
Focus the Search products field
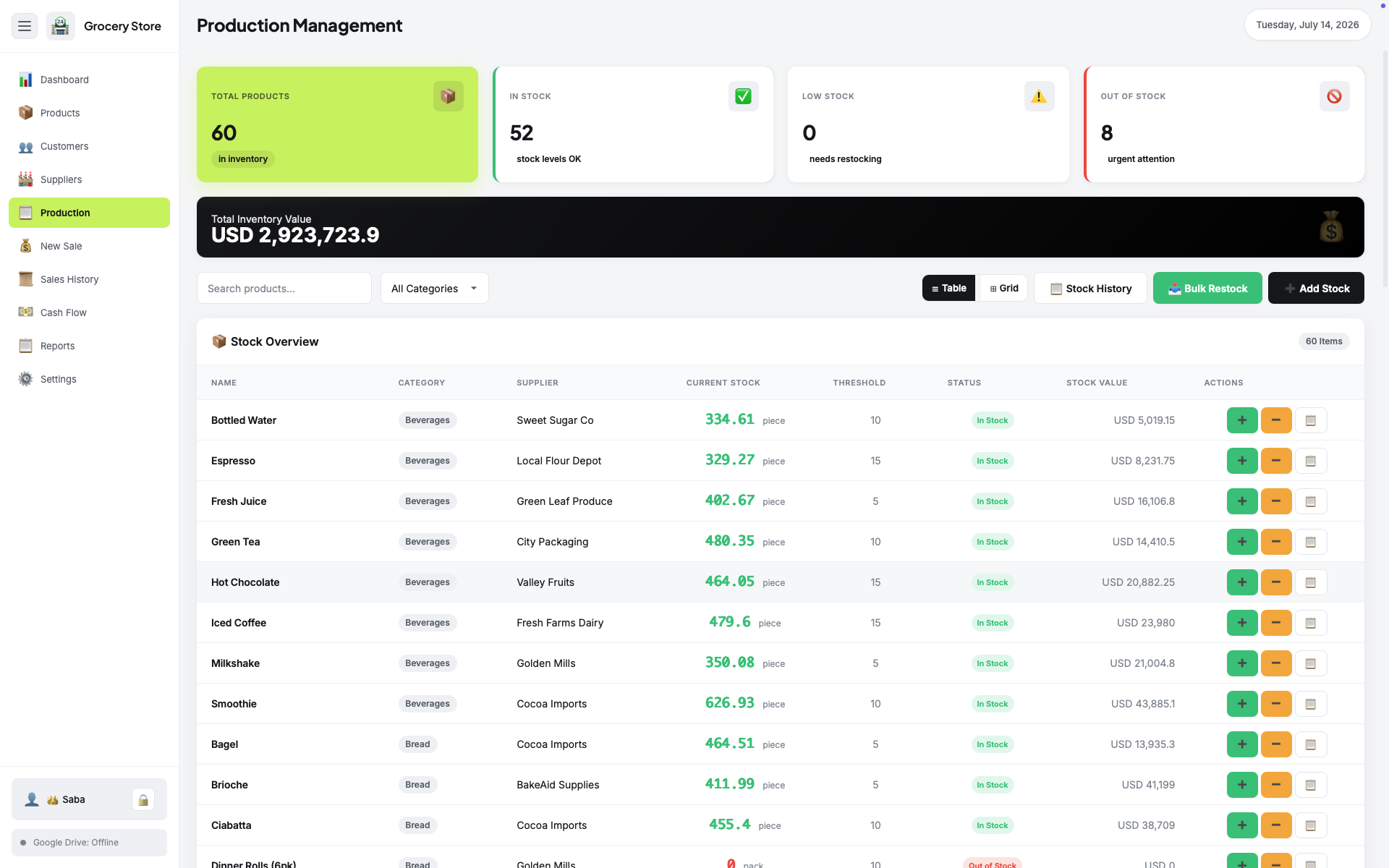284,288
